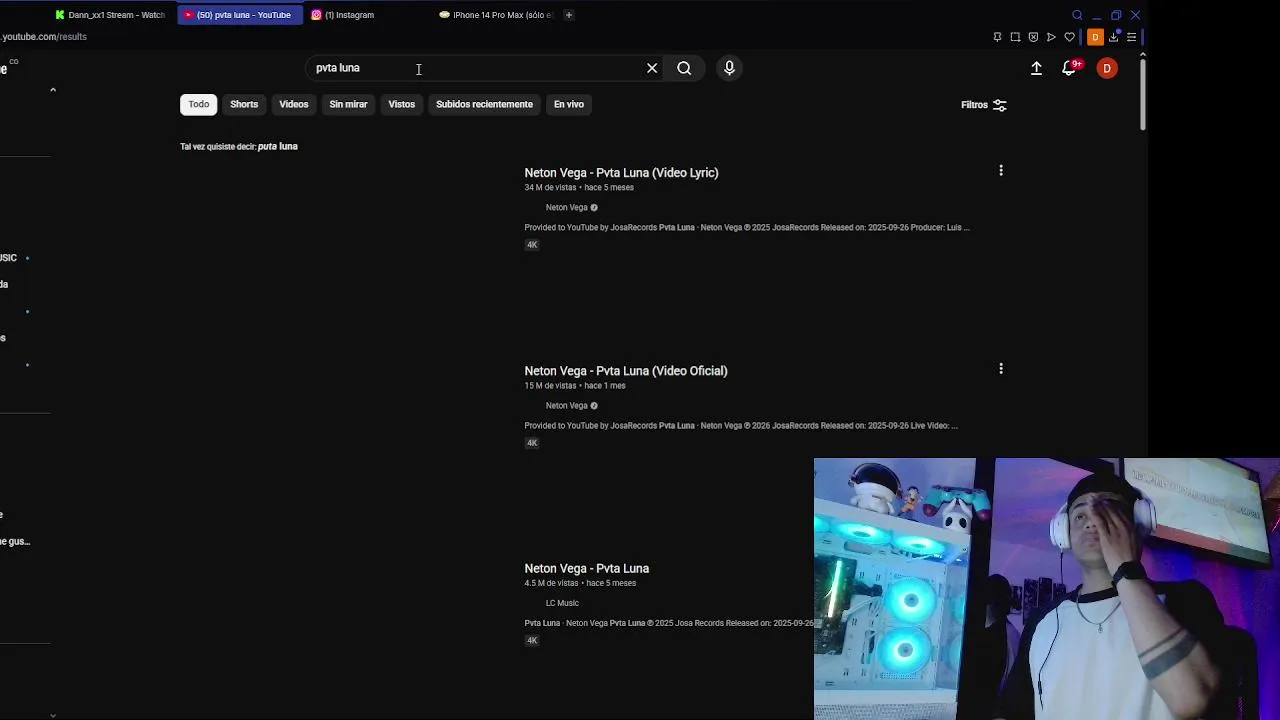Viewport: 1280px width, 720px height.
Task: Open Neton Vega - Pvta Luna (Video Oficial)
Action: coord(626,371)
